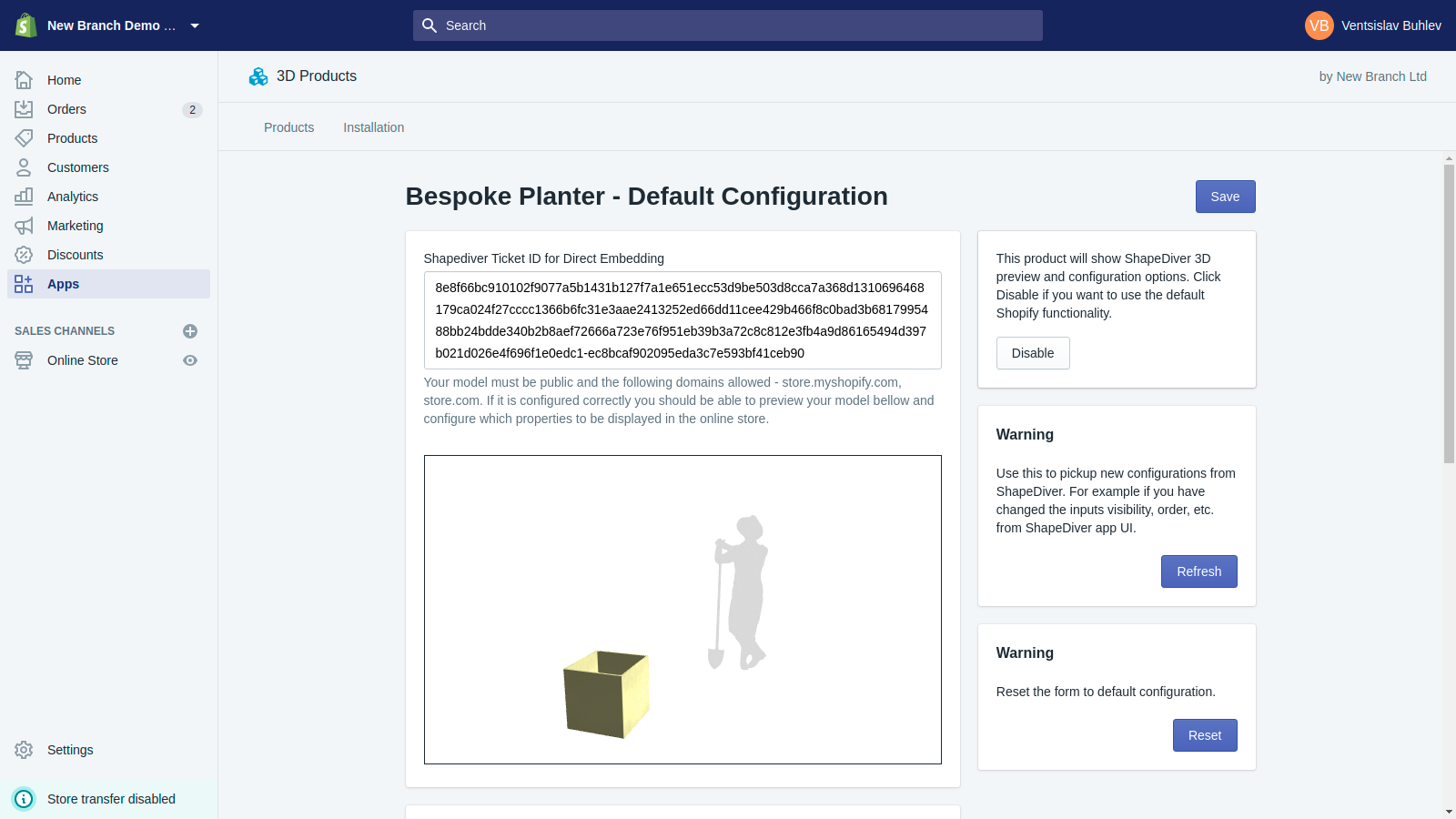
Task: Open the Ventsislav Buhlev account menu
Action: [1373, 25]
